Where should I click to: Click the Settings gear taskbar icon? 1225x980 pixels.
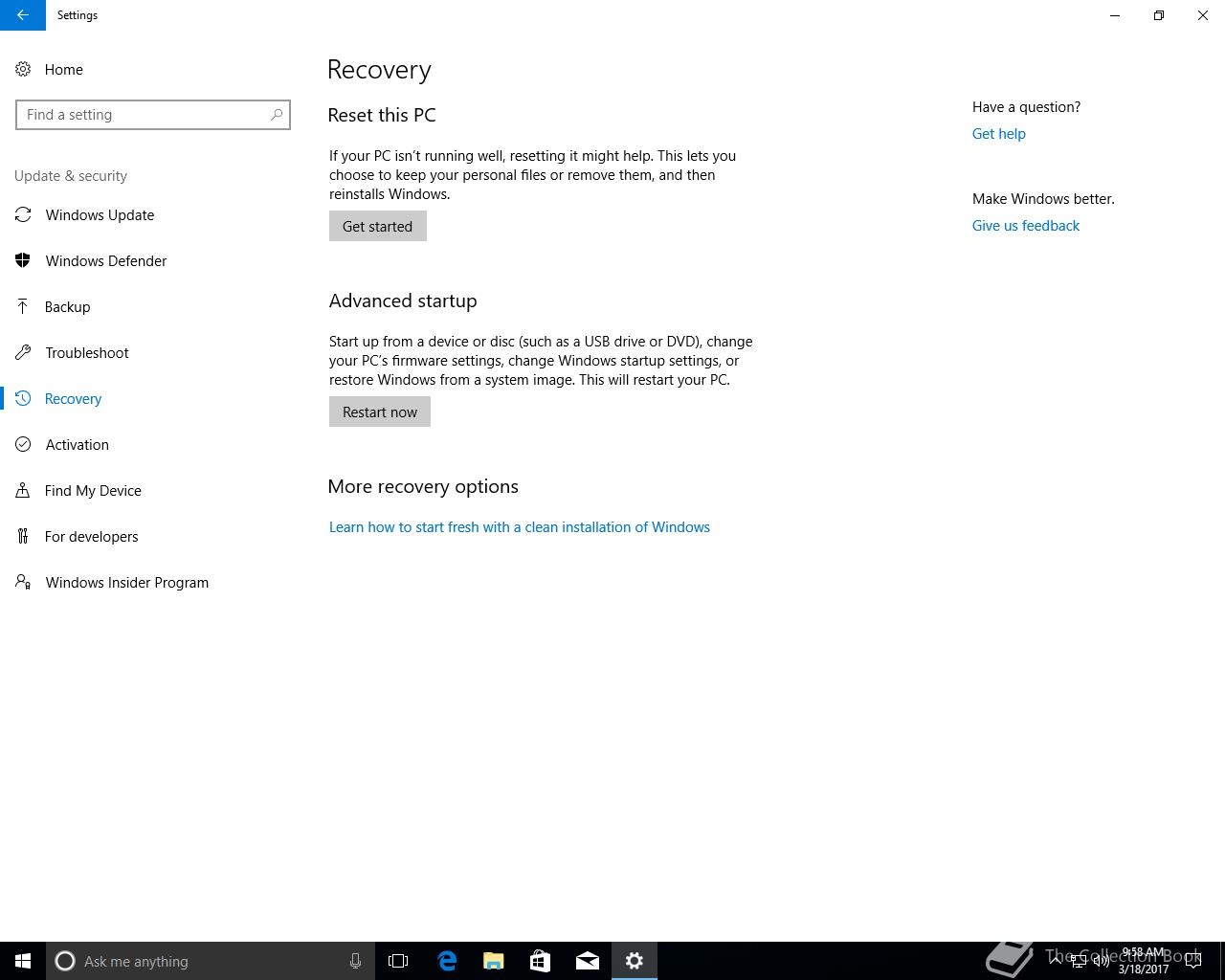[x=635, y=961]
